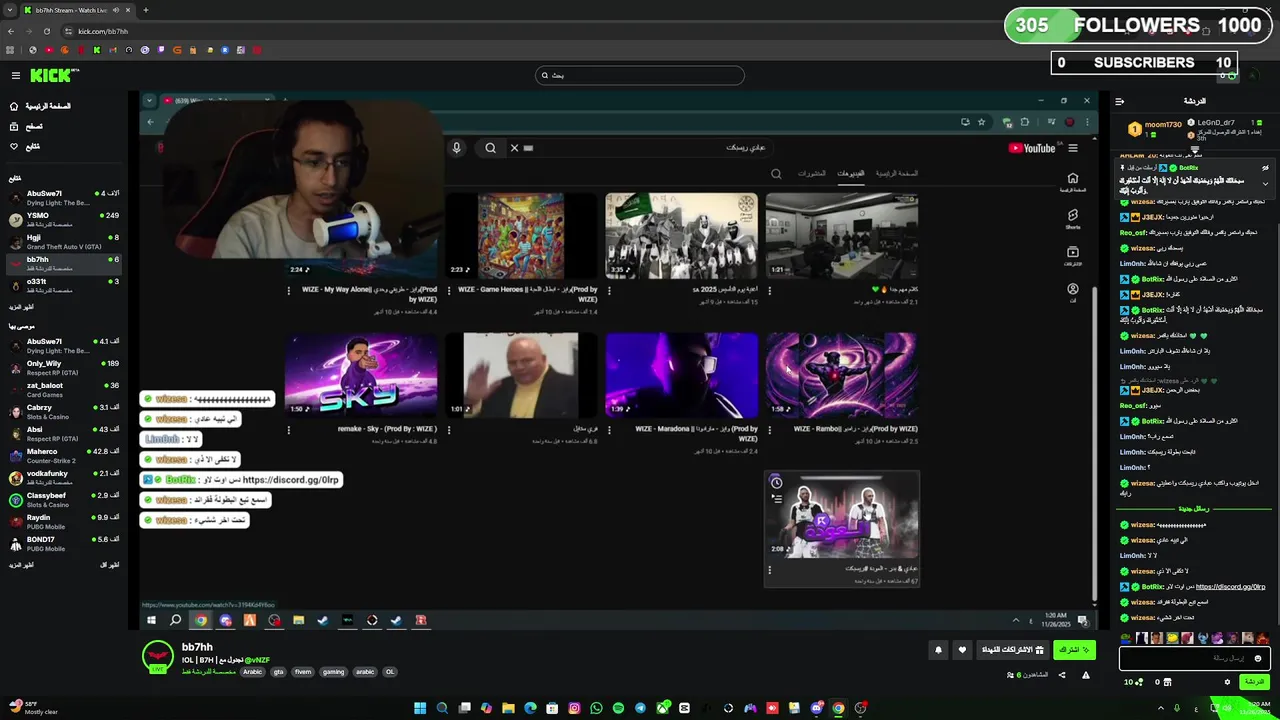Open the Following heart icon in sidebar
The width and height of the screenshot is (1280, 720).
[13, 146]
